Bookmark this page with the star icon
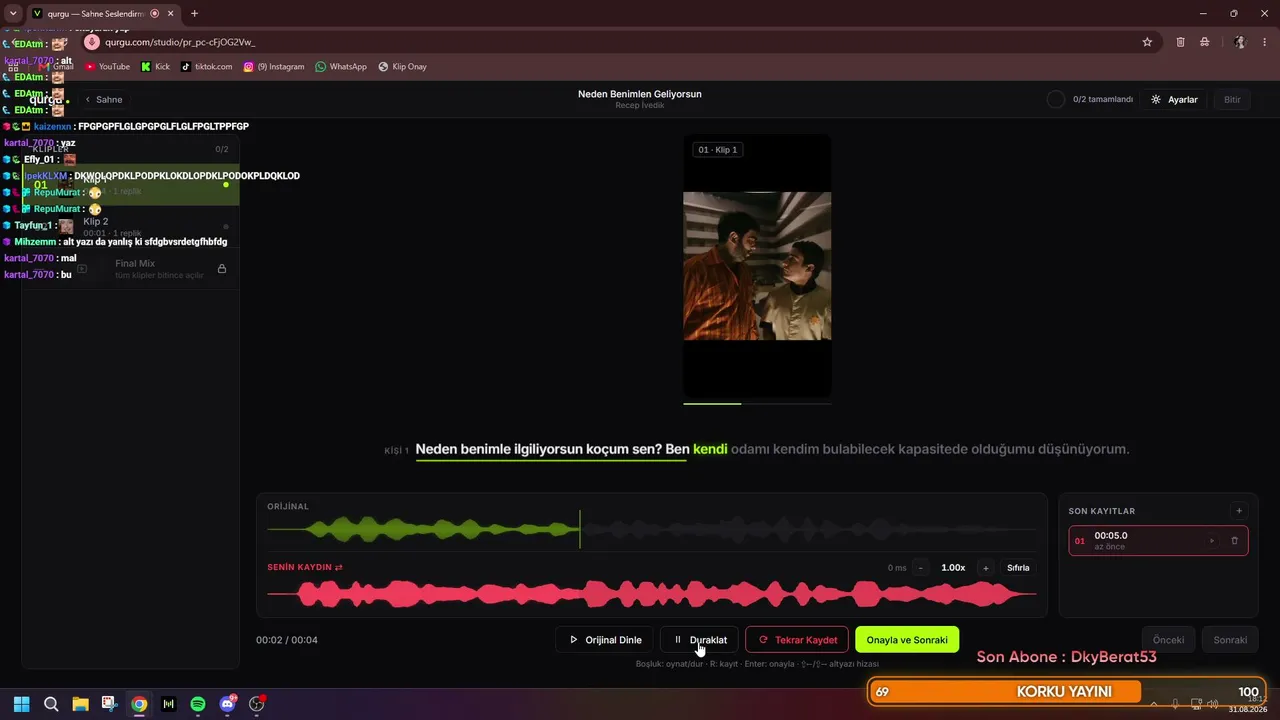The image size is (1280, 720). pyautogui.click(x=1147, y=42)
